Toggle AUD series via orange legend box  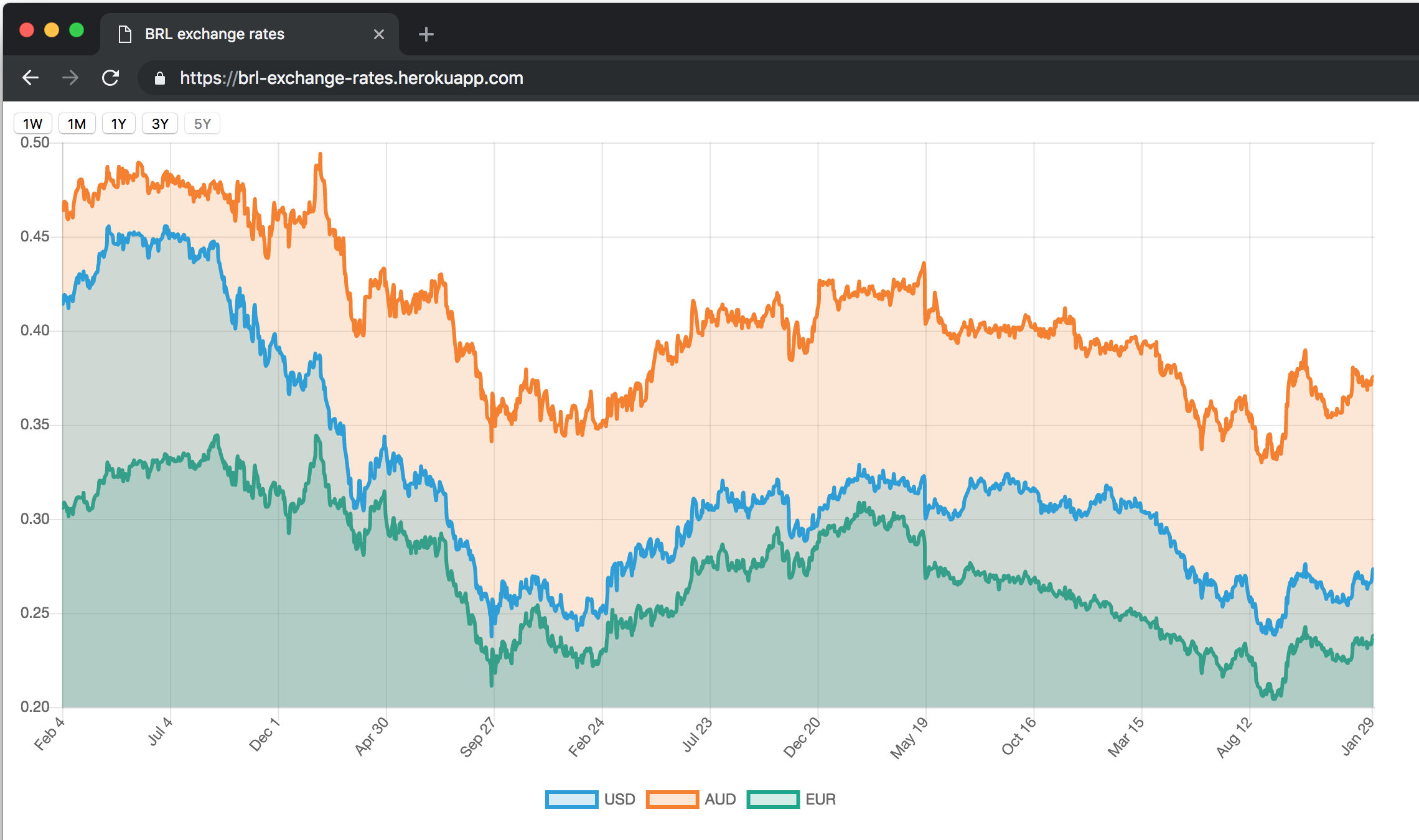tap(672, 800)
